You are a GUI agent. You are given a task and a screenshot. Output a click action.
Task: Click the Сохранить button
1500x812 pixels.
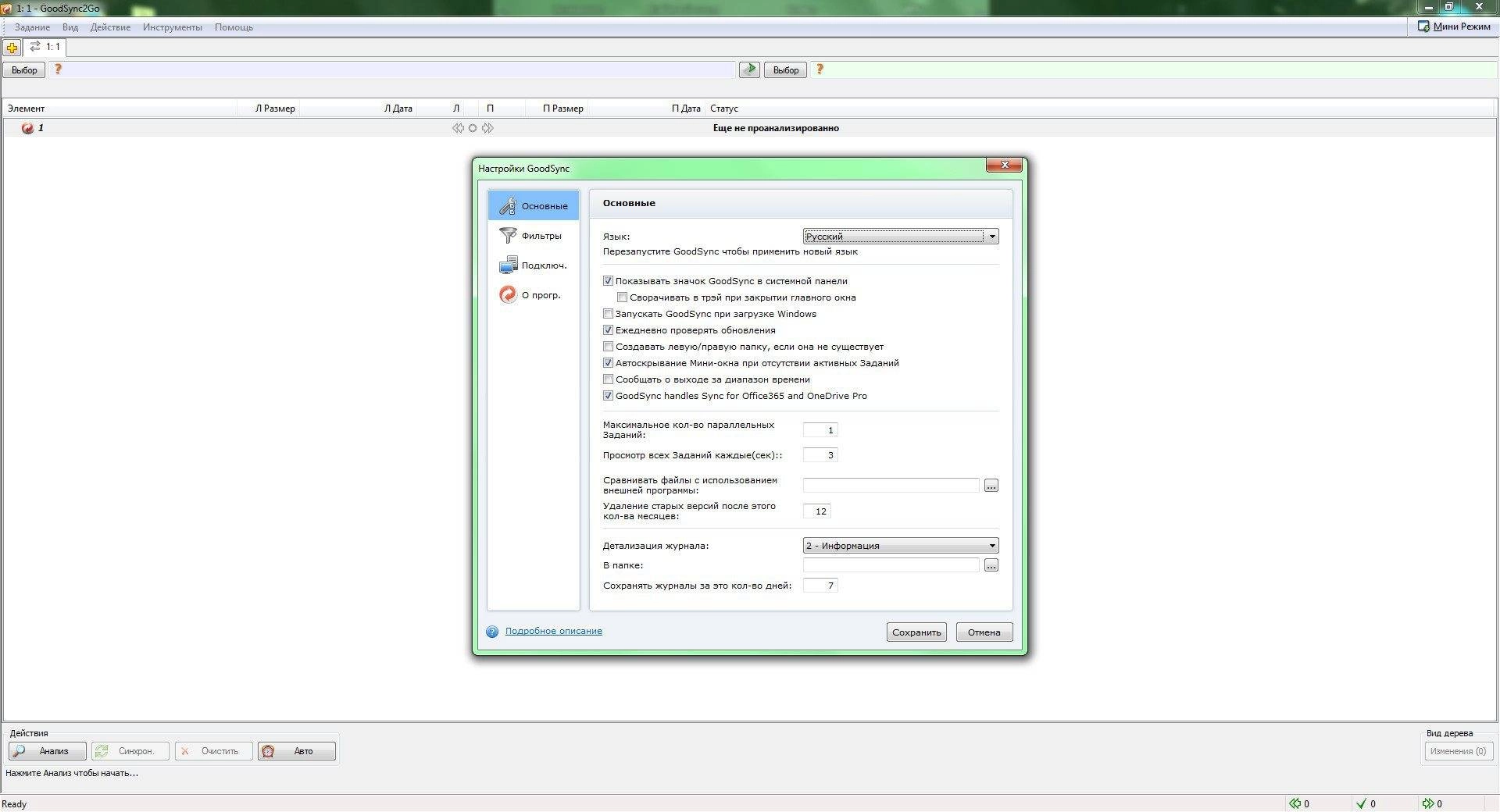click(x=916, y=632)
